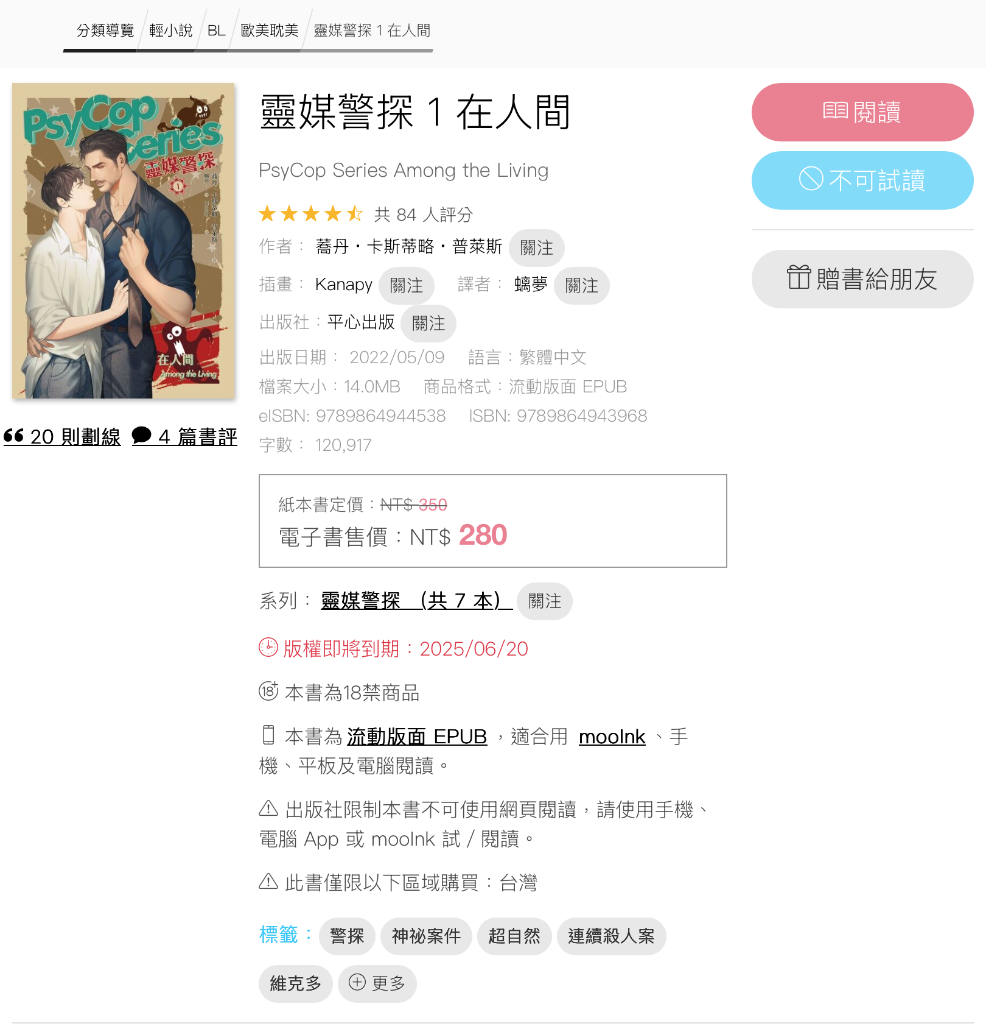Click the book icon on 閱讀 button
This screenshot has height=1024, width=986.
pos(835,111)
